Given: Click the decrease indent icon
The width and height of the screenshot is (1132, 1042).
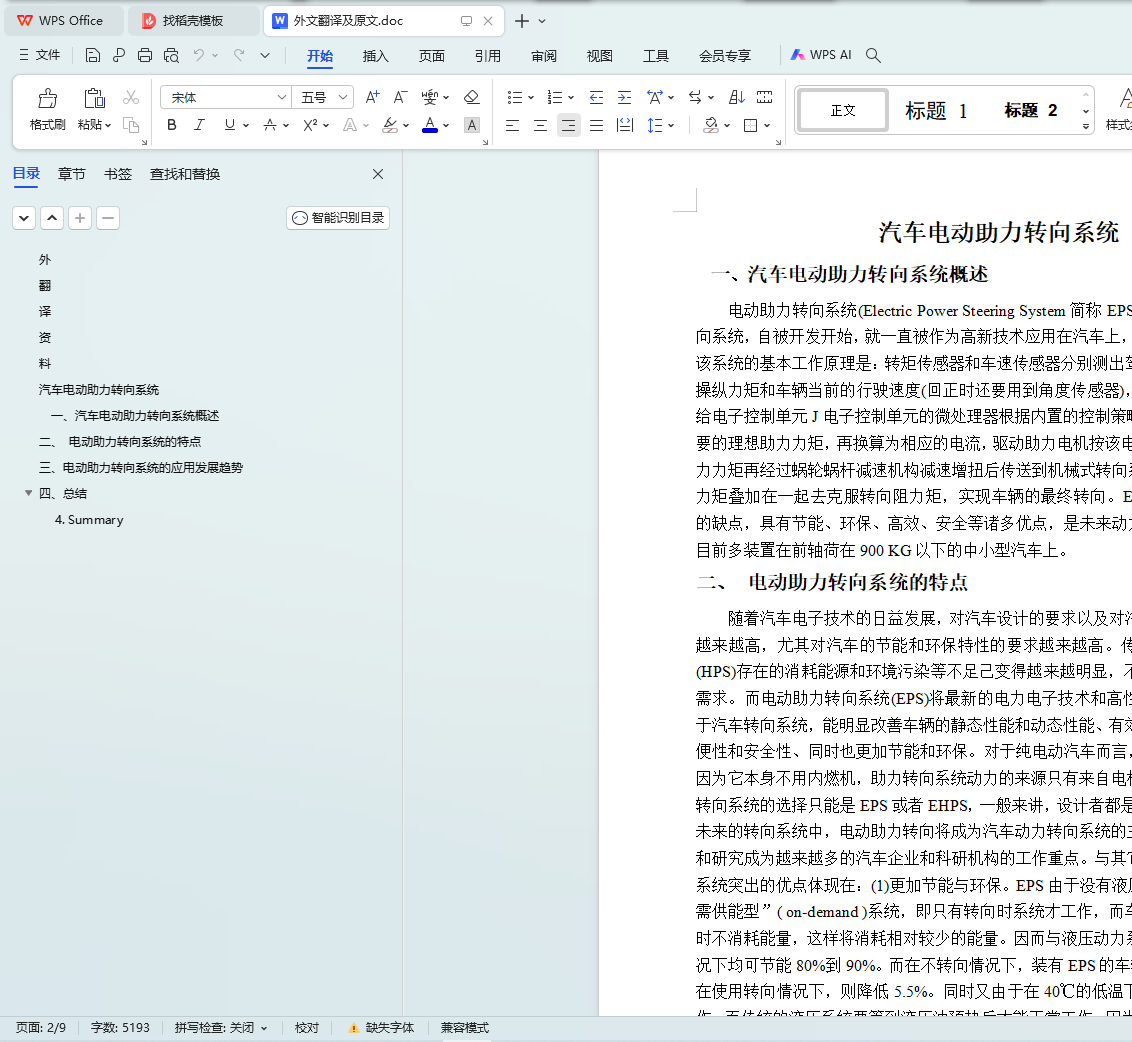Looking at the screenshot, I should click(597, 97).
